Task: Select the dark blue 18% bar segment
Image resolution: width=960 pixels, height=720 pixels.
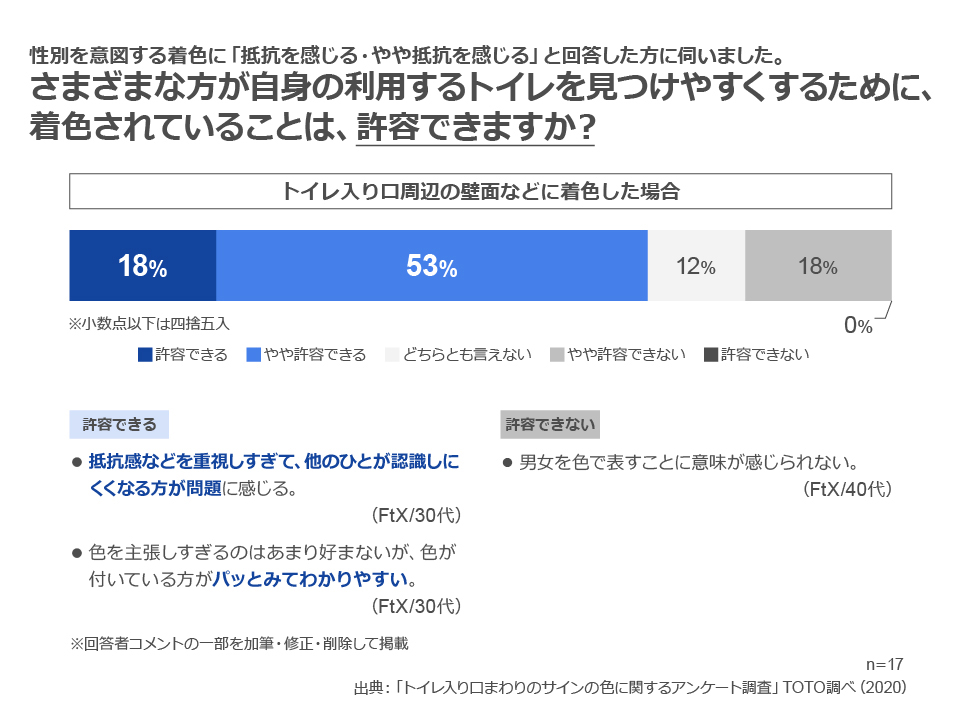Action: pyautogui.click(x=143, y=266)
